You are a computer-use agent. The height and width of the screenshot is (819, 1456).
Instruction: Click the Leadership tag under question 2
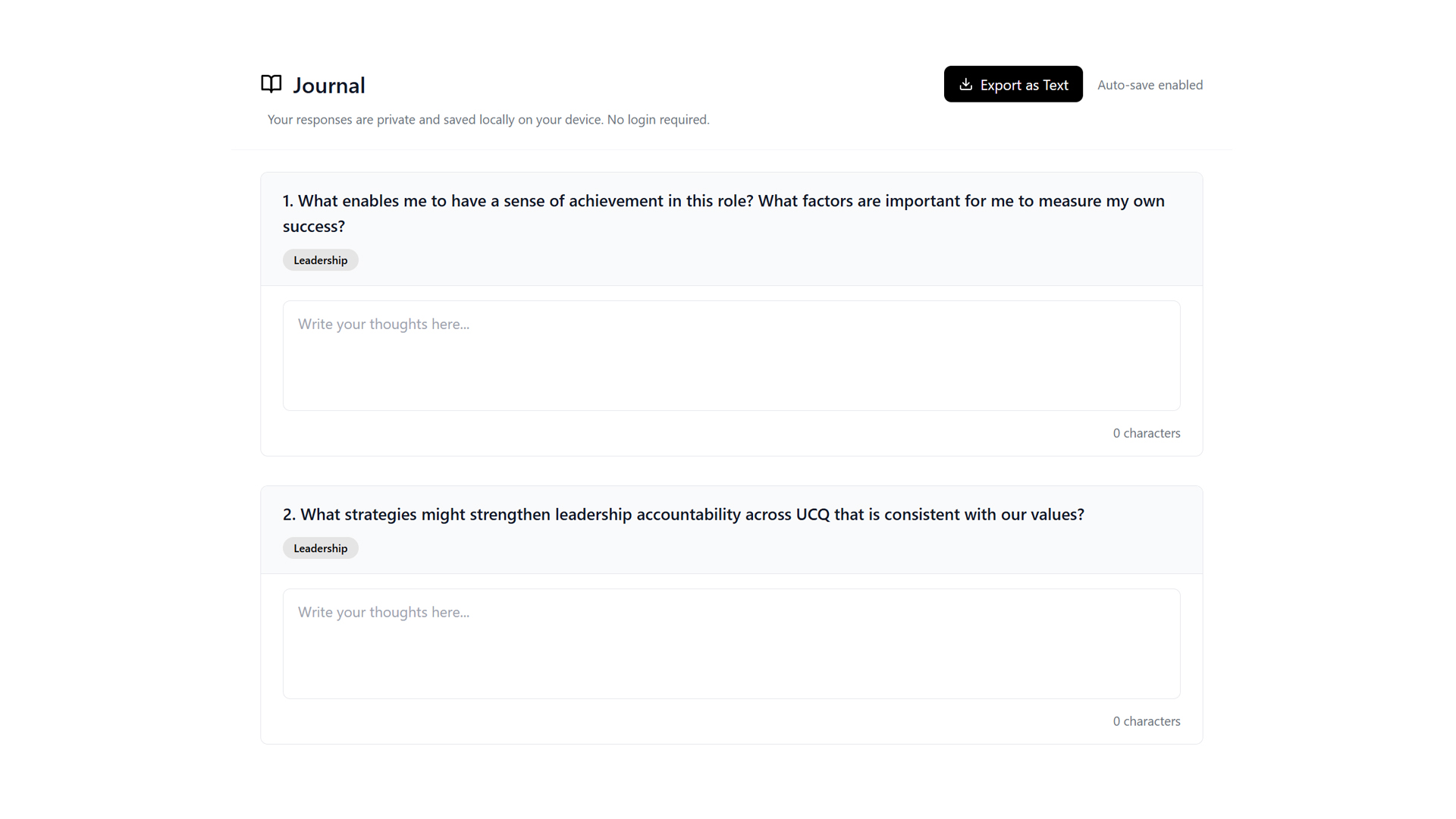pyautogui.click(x=320, y=548)
